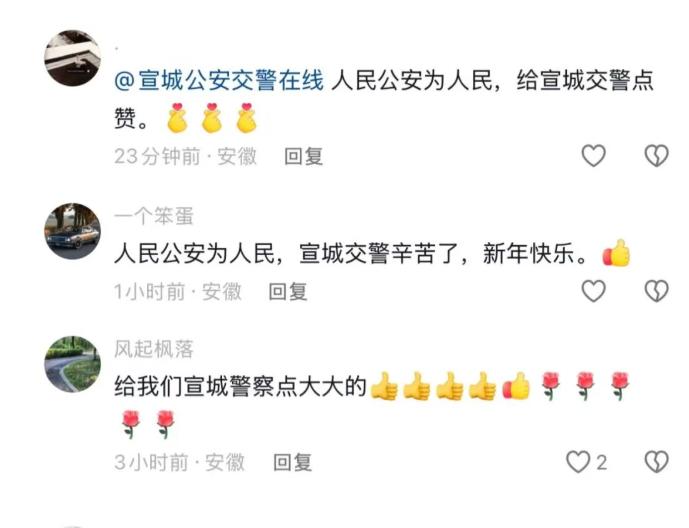Tap broken heart on 一个笨蛋's comment
Viewport: 689px width, 528px height.
pyautogui.click(x=656, y=291)
